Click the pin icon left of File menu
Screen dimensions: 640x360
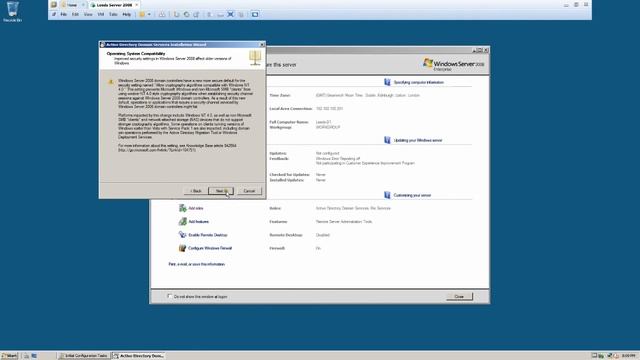[x=53, y=14]
